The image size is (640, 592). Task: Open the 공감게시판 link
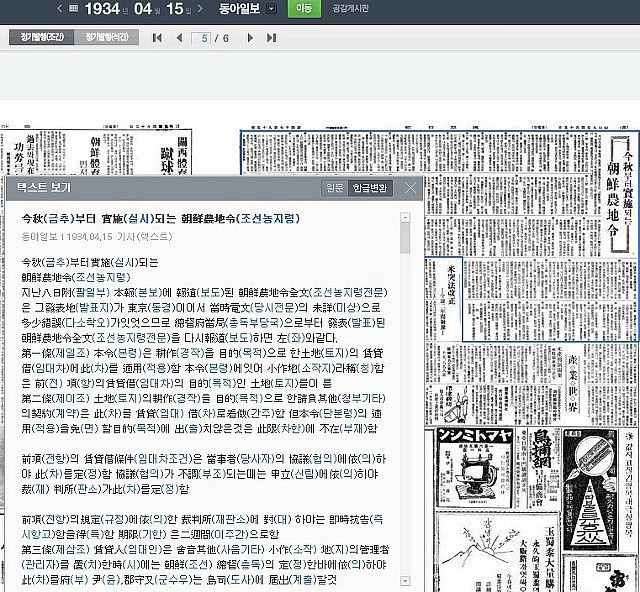[x=350, y=8]
